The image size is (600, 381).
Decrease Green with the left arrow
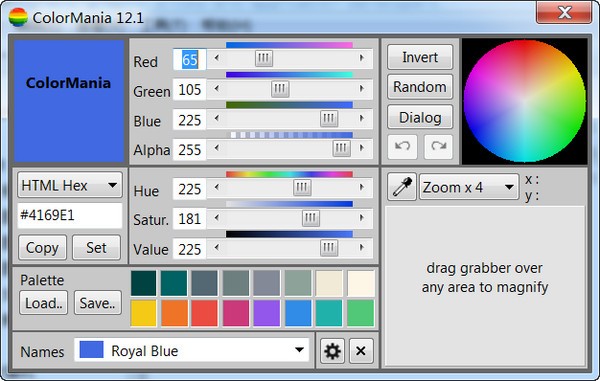[x=217, y=89]
